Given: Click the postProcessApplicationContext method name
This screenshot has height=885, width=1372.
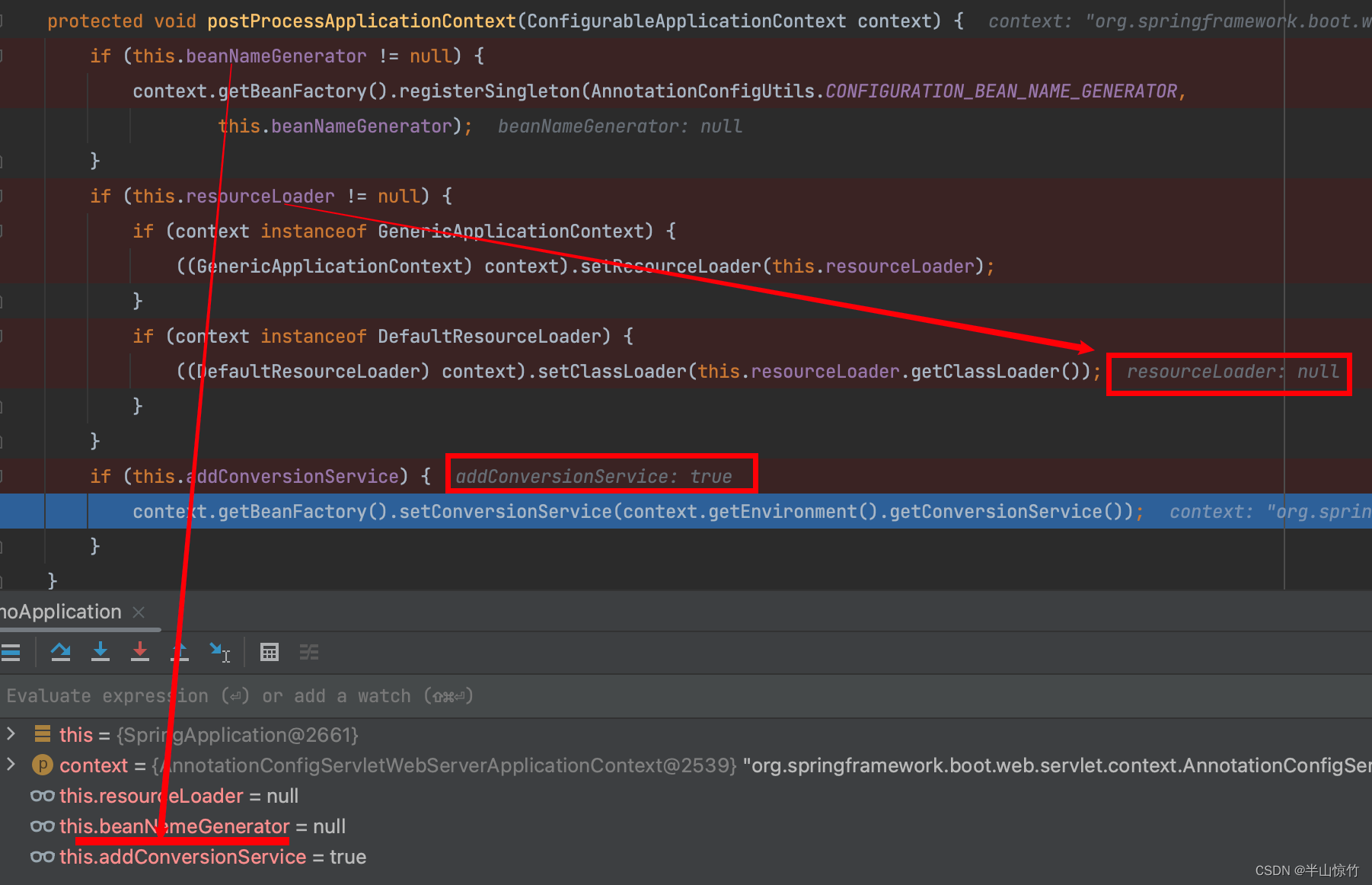Looking at the screenshot, I should click(362, 21).
